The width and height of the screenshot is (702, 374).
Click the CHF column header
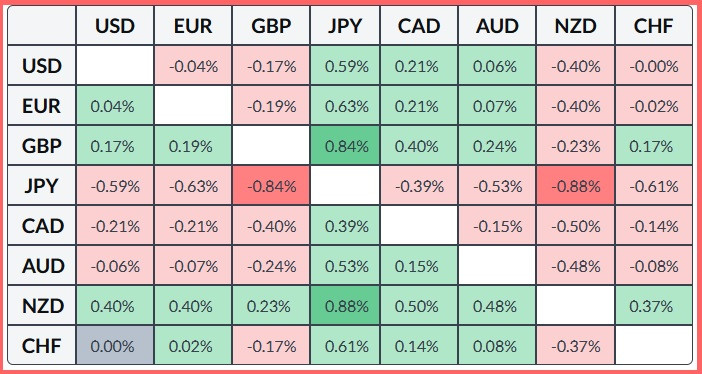(x=654, y=26)
